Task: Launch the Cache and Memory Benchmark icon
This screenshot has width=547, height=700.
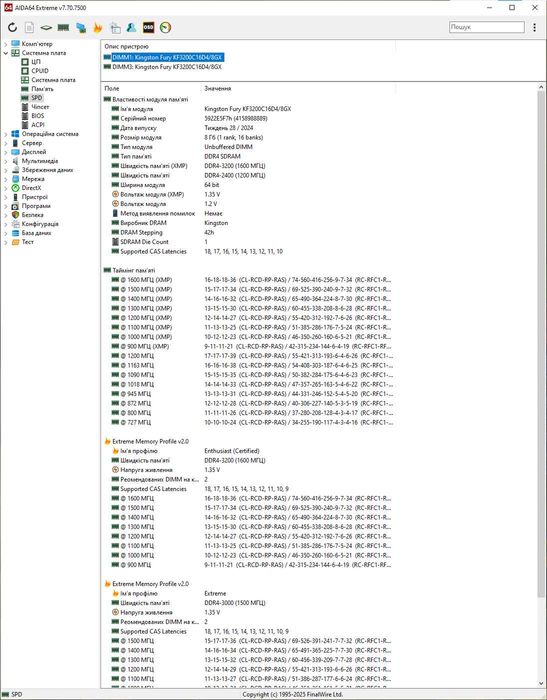Action: [x=63, y=28]
